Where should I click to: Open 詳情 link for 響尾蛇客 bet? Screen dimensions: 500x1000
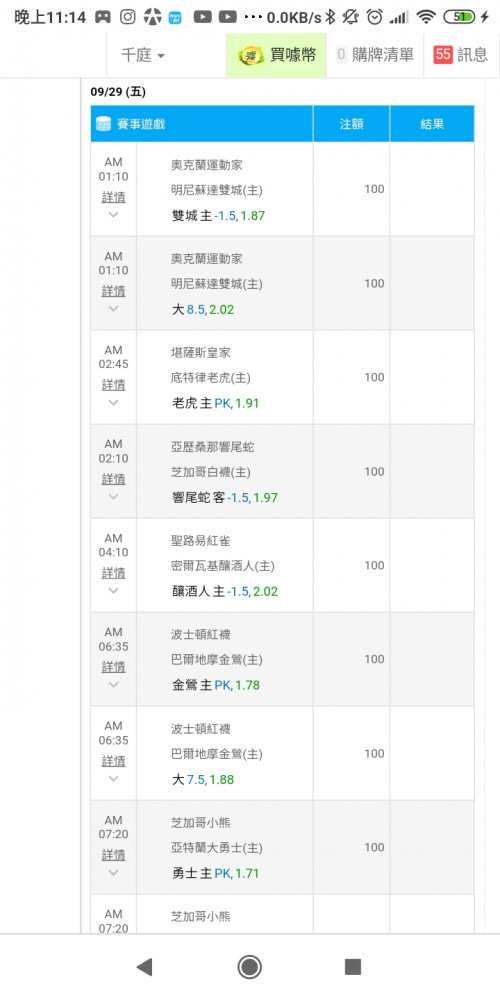114,479
